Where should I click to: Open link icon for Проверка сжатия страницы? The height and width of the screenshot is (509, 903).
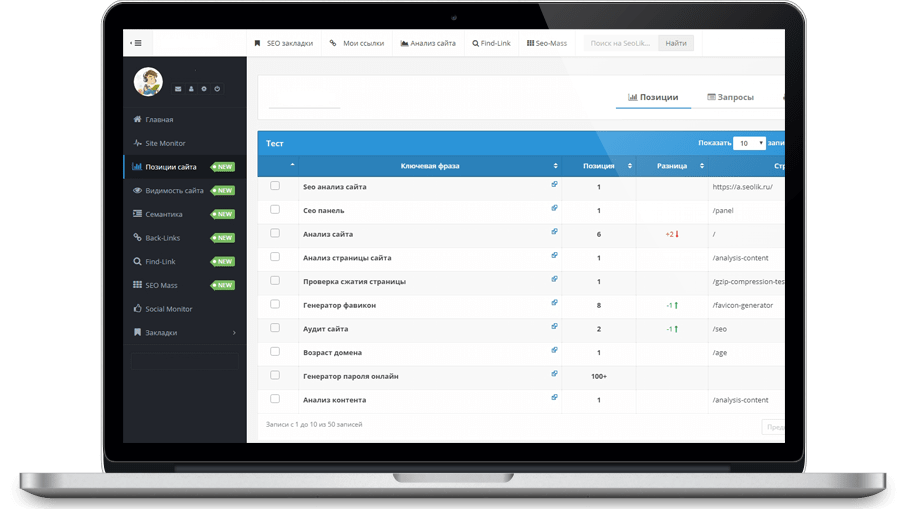coord(554,279)
